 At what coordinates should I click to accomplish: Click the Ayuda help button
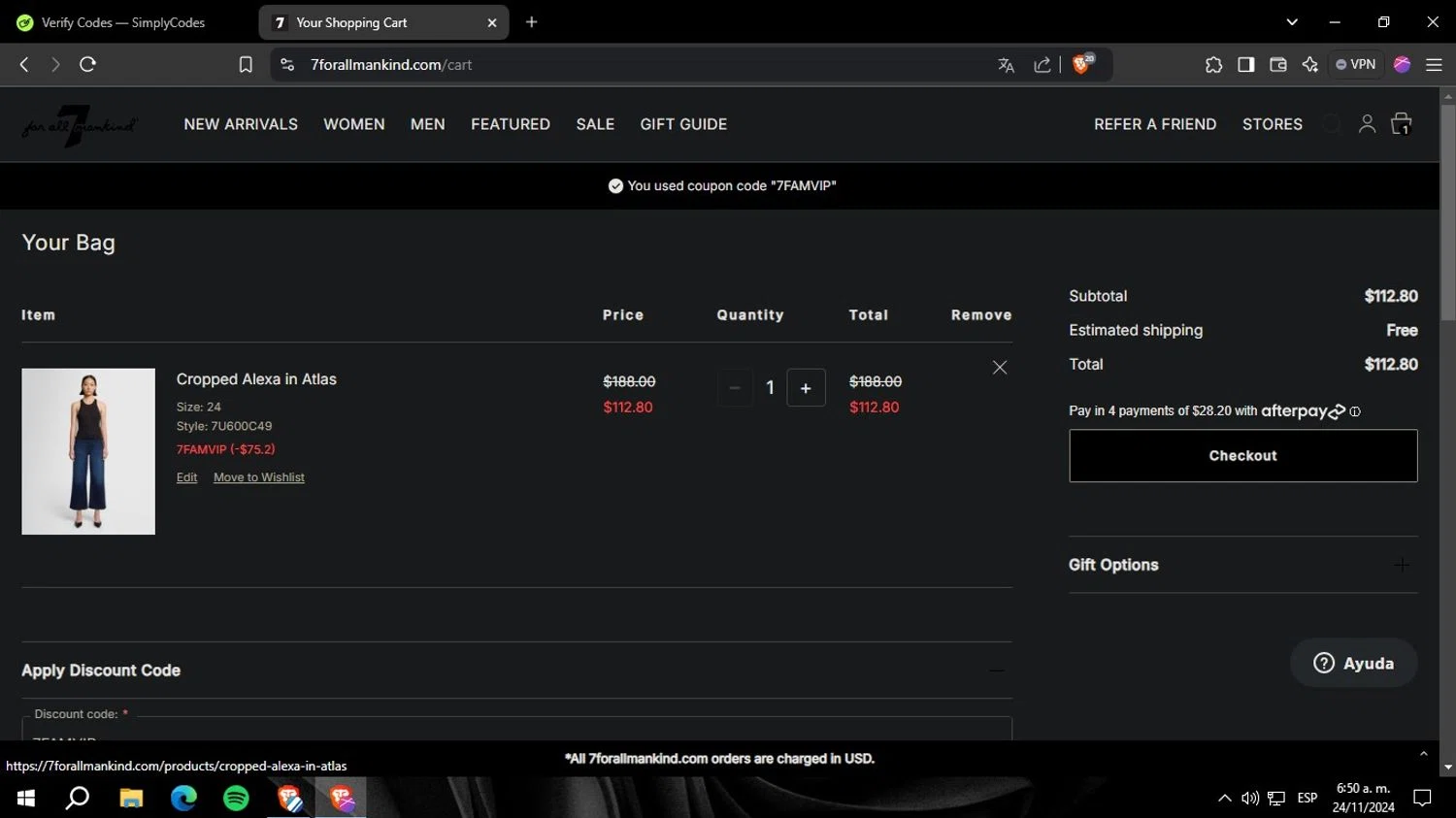1354,663
